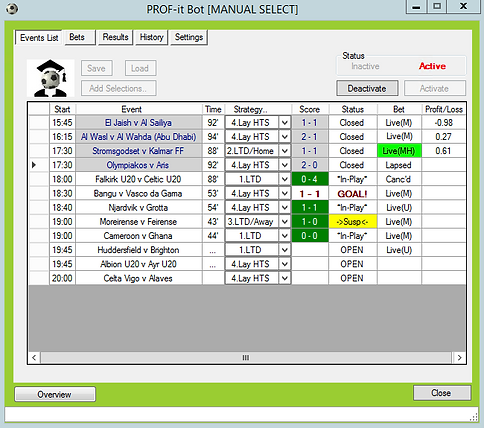This screenshot has width=484, height=428.
Task: Select the Huddersfield v Brighton event
Action: pos(139,250)
